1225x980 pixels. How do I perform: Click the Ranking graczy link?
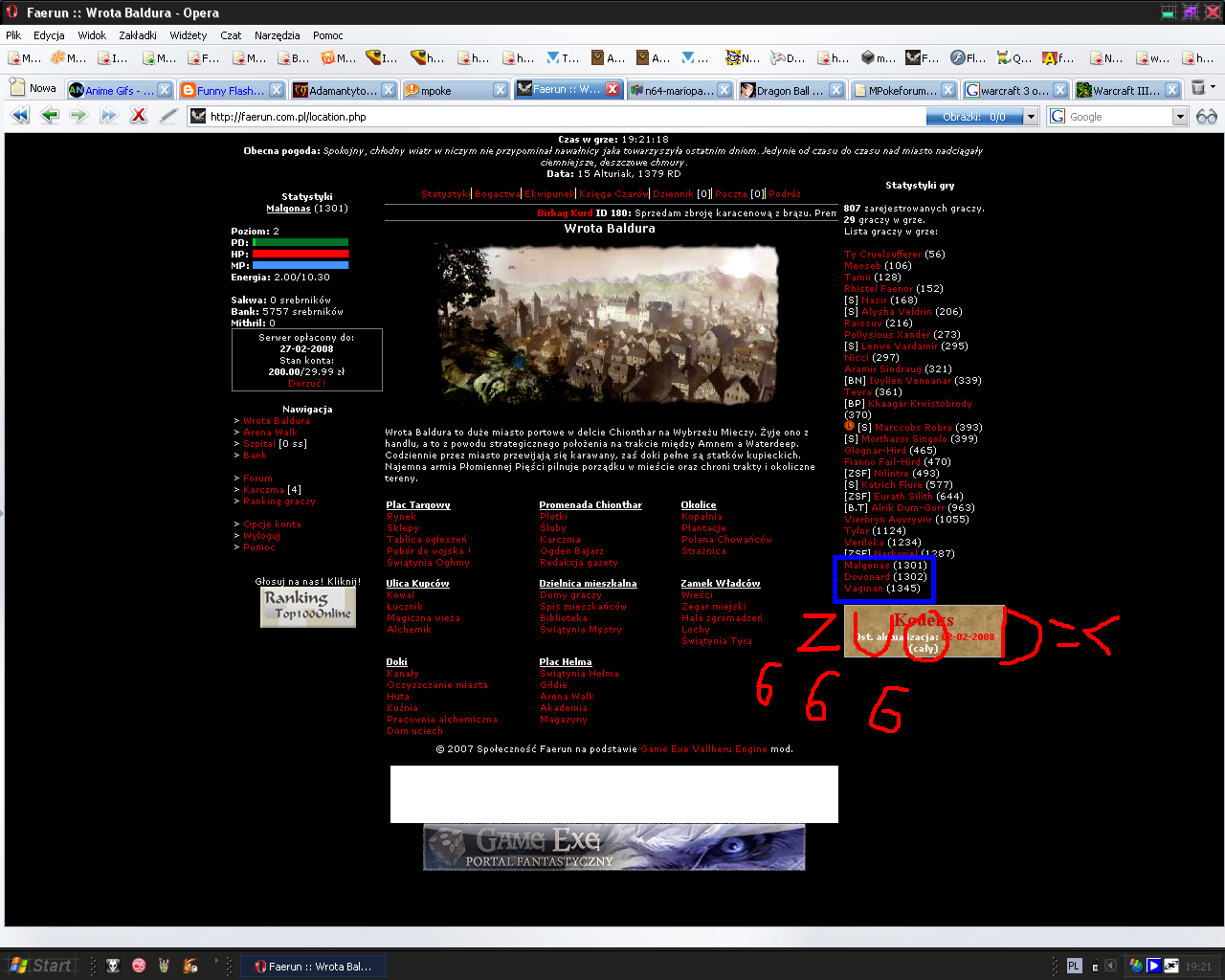coord(279,501)
